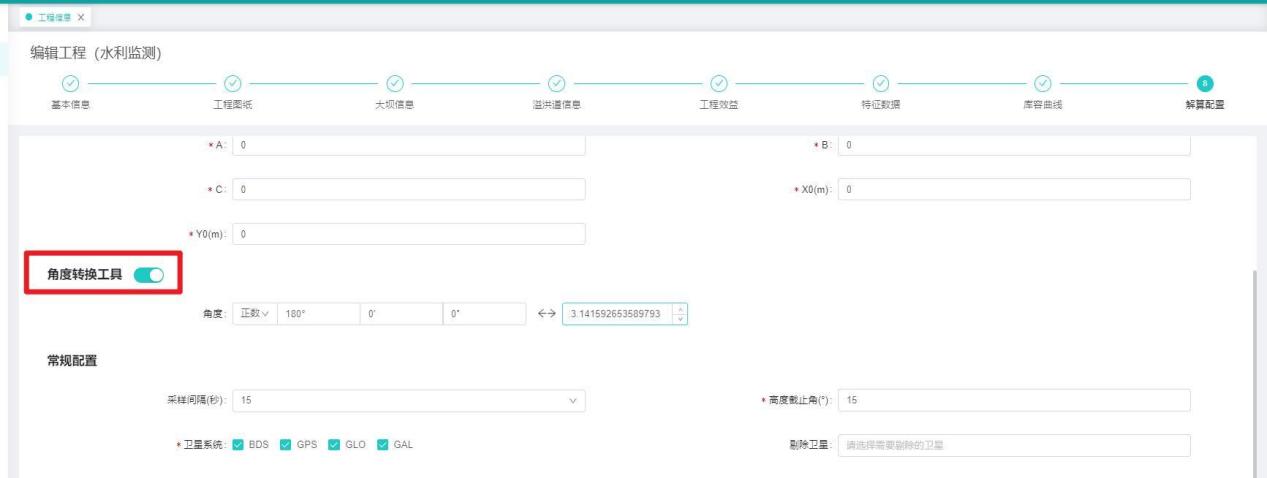
Task: Open the 正数 sign dropdown
Action: pos(254,314)
